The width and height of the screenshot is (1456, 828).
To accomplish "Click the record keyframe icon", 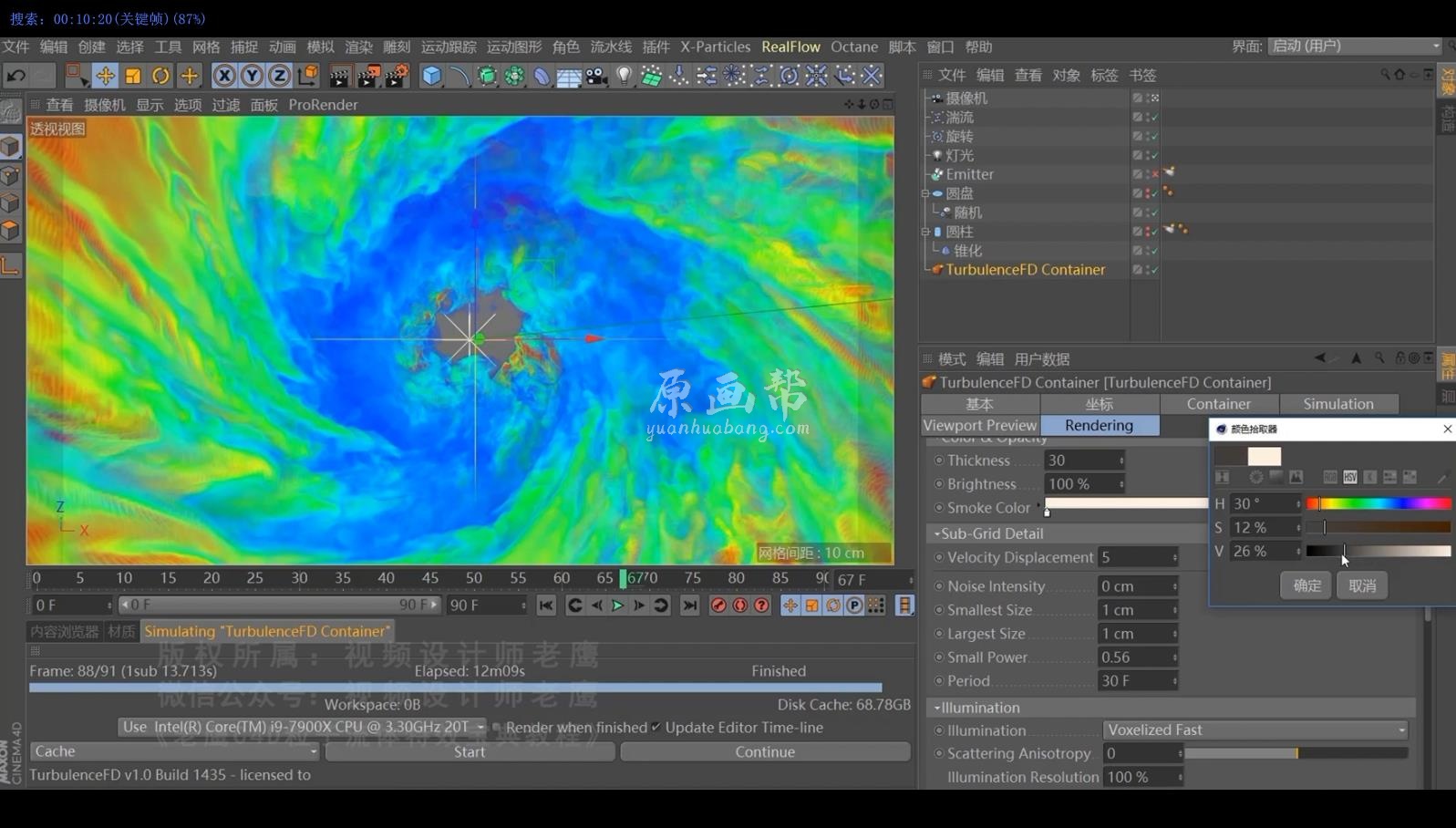I will (x=718, y=605).
